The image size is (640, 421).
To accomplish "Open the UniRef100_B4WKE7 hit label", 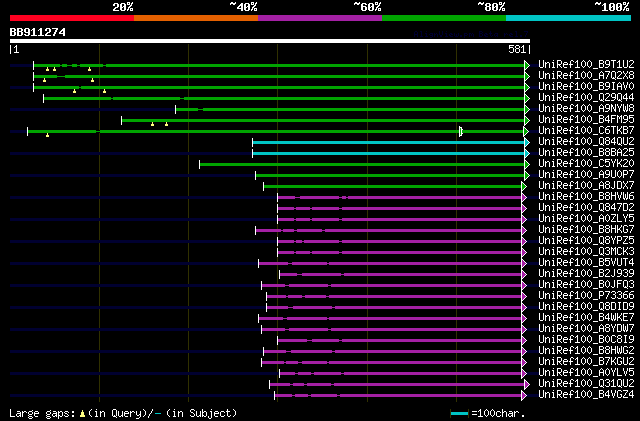I will [x=586, y=318].
